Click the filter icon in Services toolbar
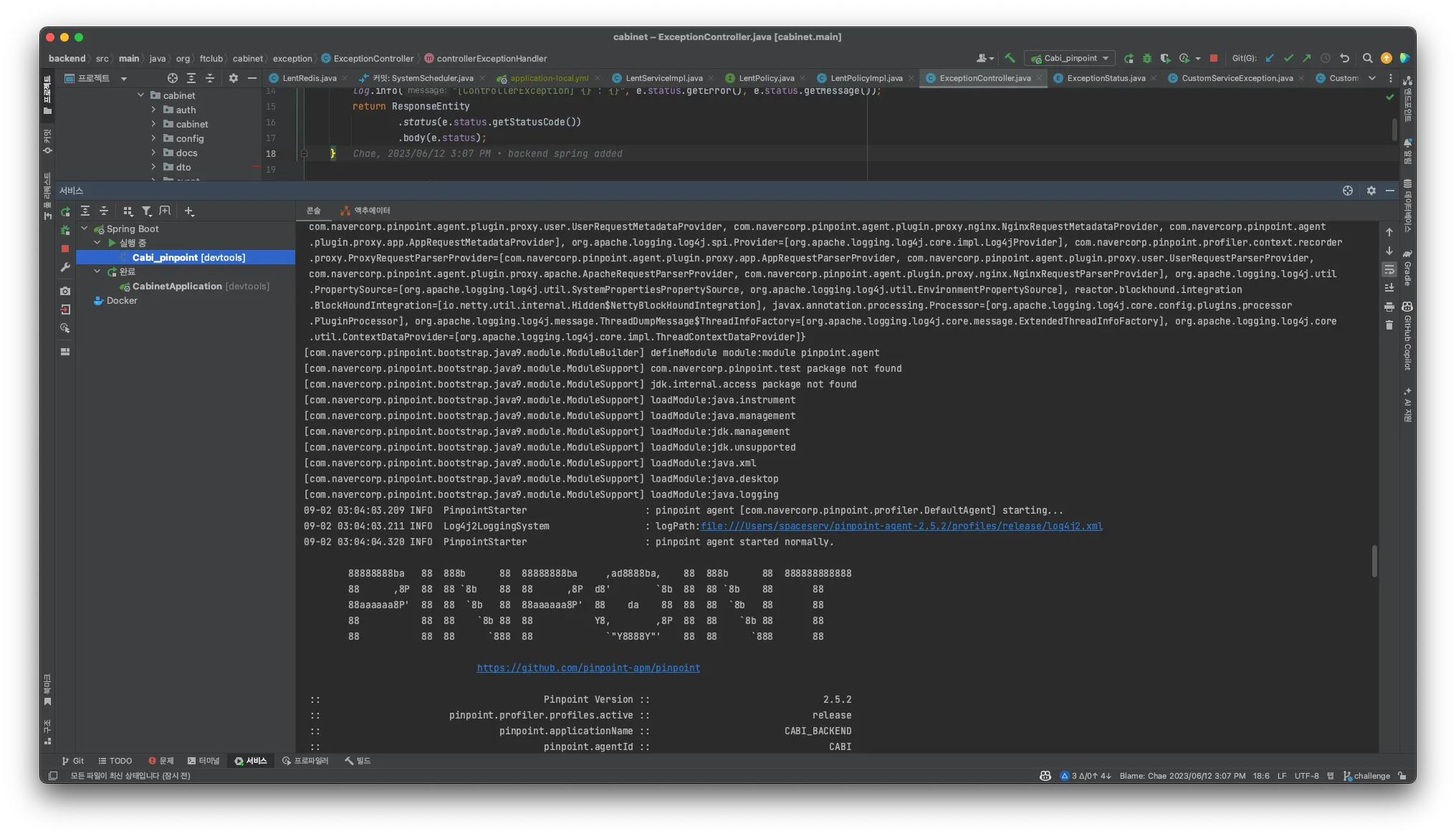This screenshot has height=836, width=1456. point(146,211)
